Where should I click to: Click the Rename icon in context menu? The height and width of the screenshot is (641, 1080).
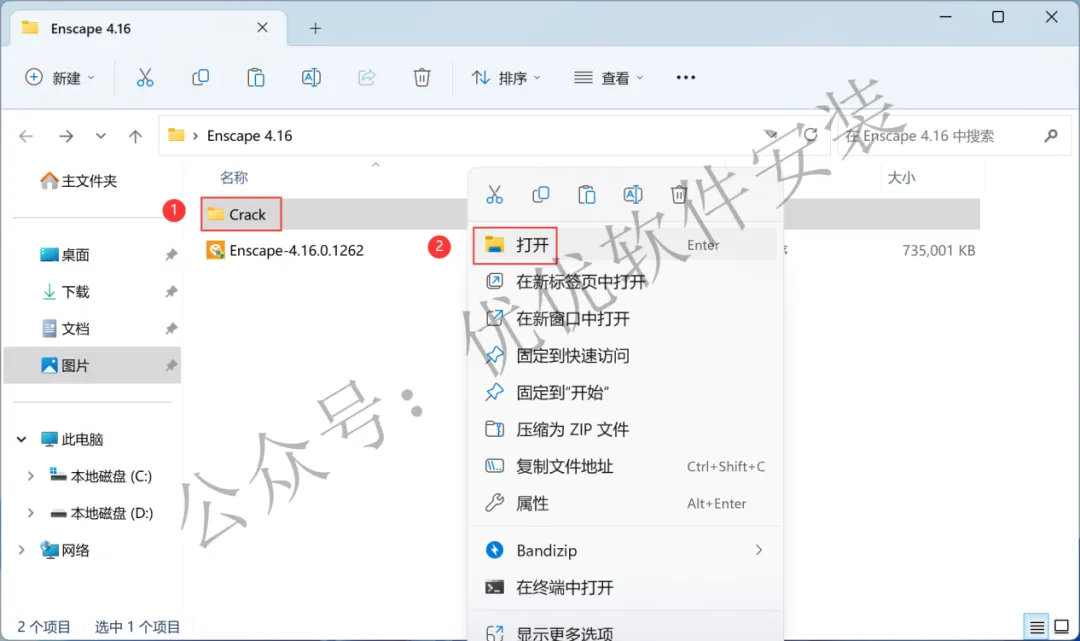[x=633, y=195]
